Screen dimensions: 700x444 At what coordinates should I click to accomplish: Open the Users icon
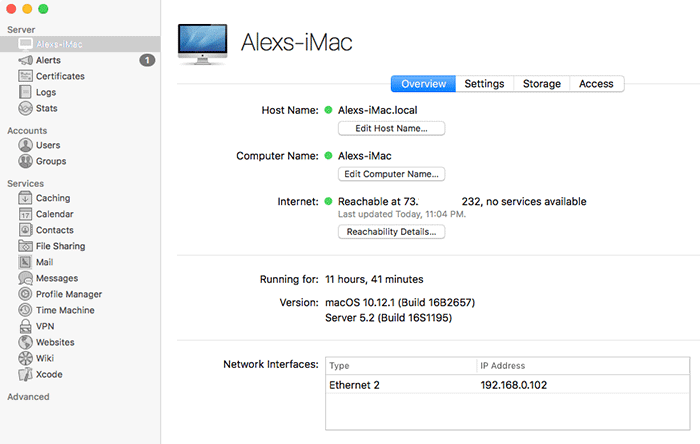coord(25,145)
